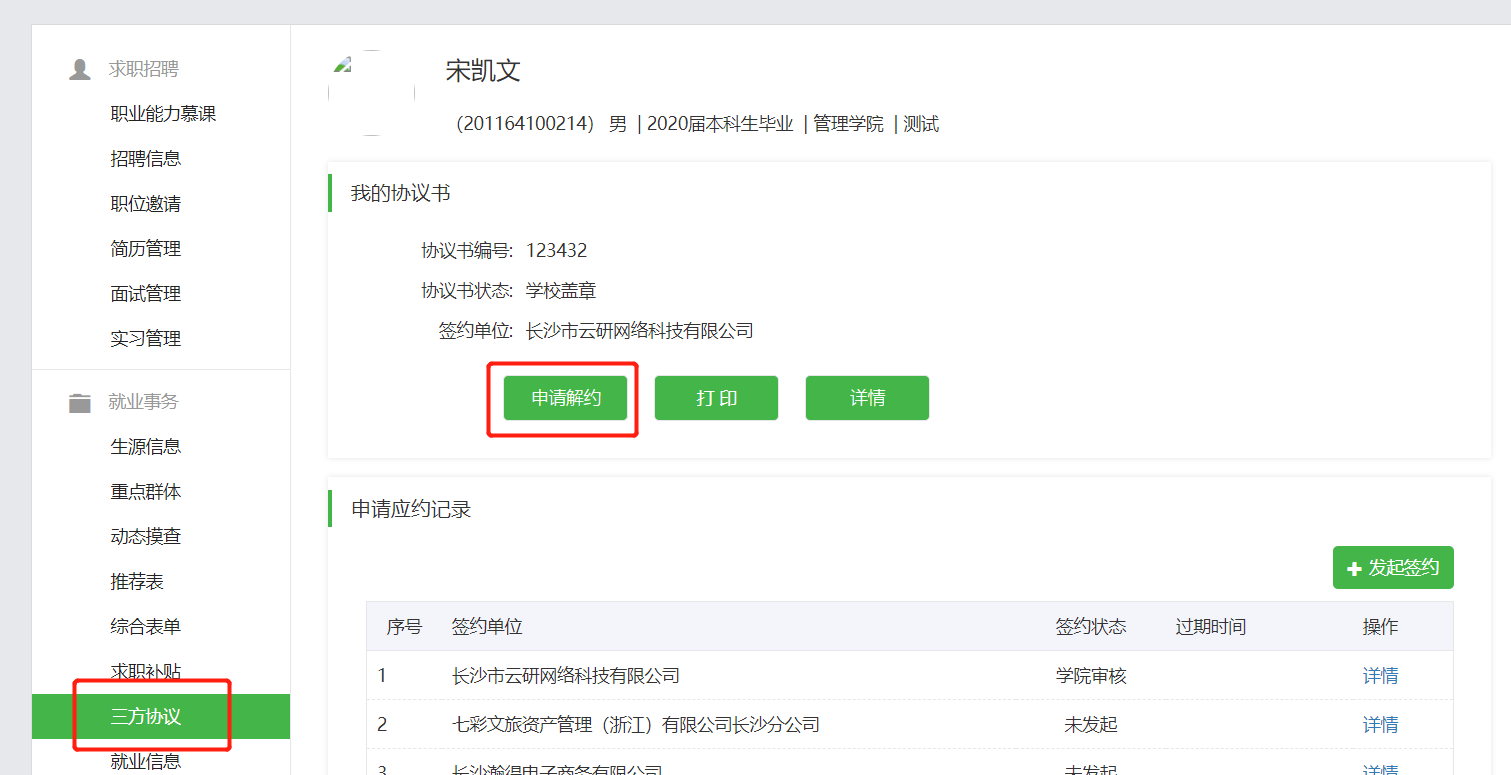This screenshot has width=1511, height=775.
Task: Go to 动态摸查 page
Action: [x=145, y=537]
